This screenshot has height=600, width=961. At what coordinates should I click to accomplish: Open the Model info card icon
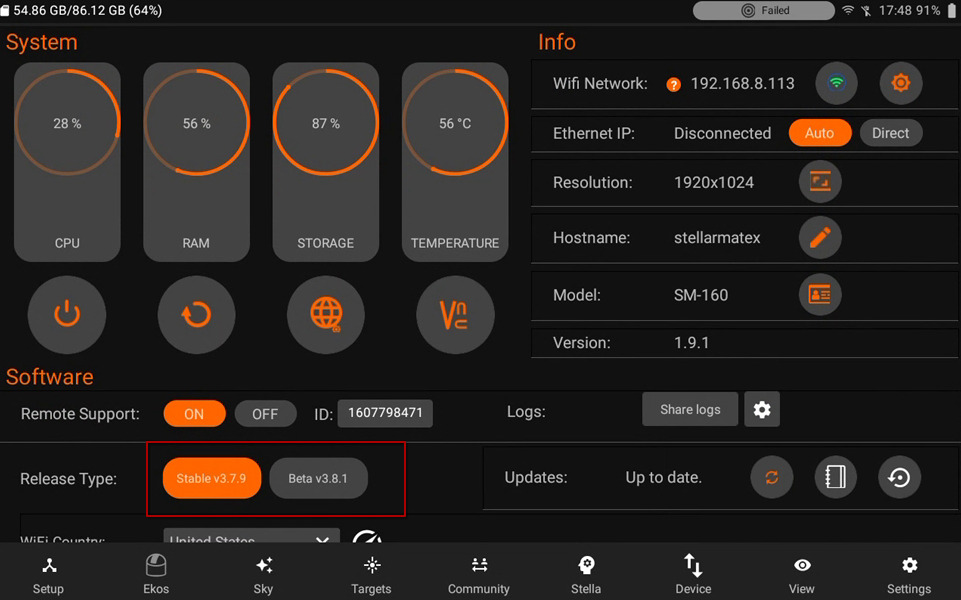coord(820,295)
